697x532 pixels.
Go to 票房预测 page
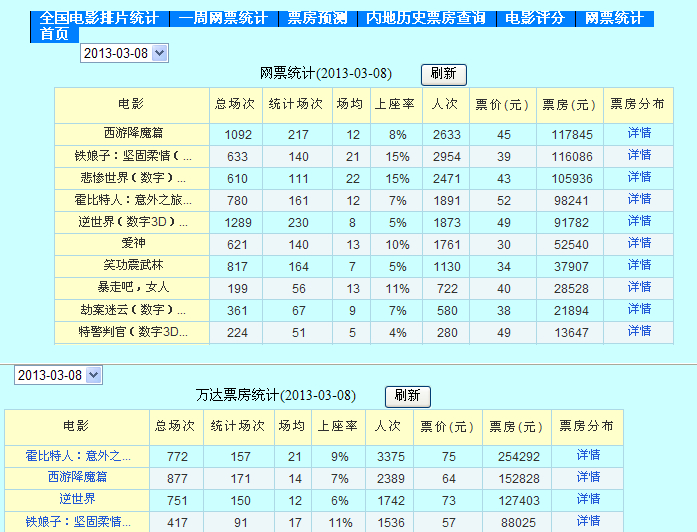click(x=317, y=19)
